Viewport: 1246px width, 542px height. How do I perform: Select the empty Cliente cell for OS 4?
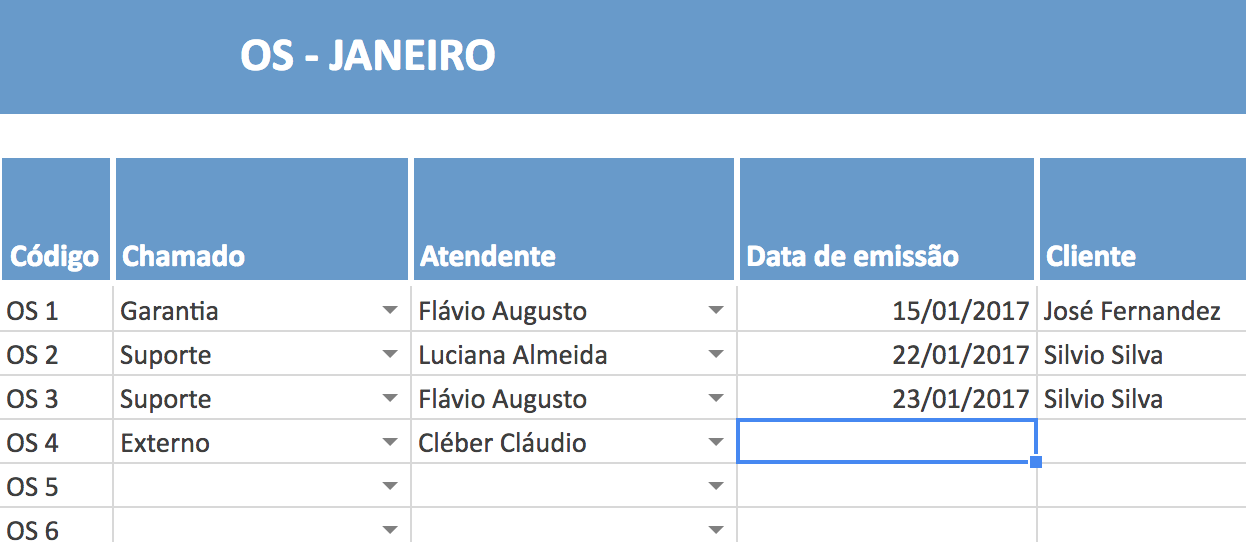click(x=1142, y=443)
